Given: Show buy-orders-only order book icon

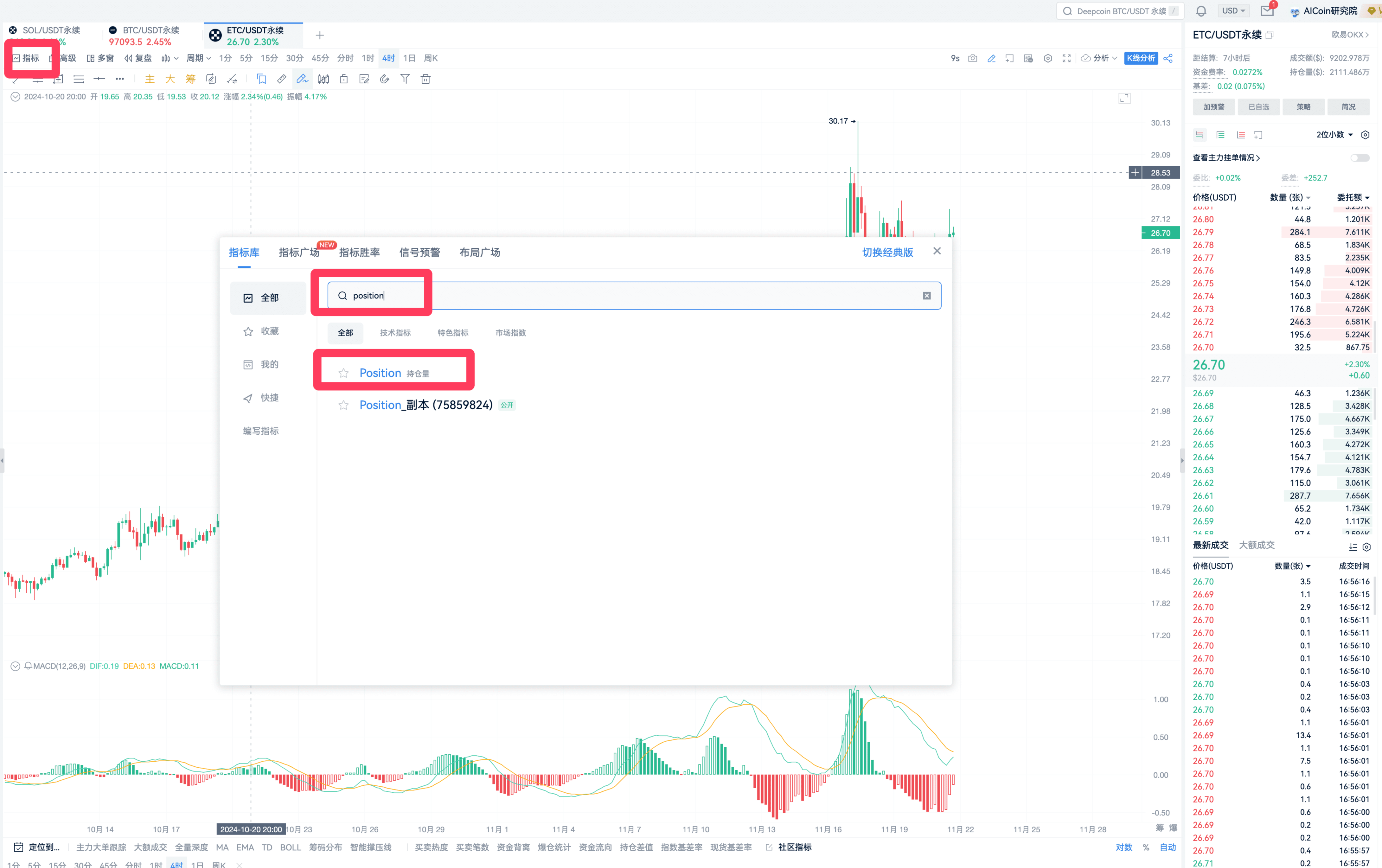Looking at the screenshot, I should point(1220,135).
